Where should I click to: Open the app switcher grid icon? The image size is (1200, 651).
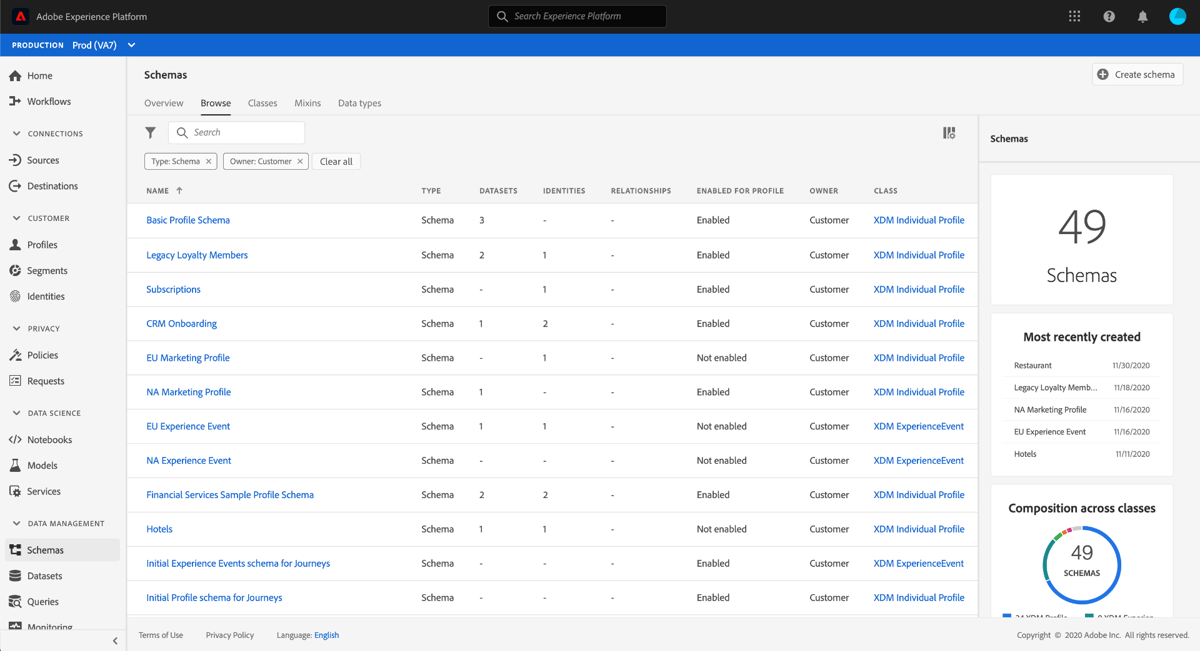coord(1074,15)
